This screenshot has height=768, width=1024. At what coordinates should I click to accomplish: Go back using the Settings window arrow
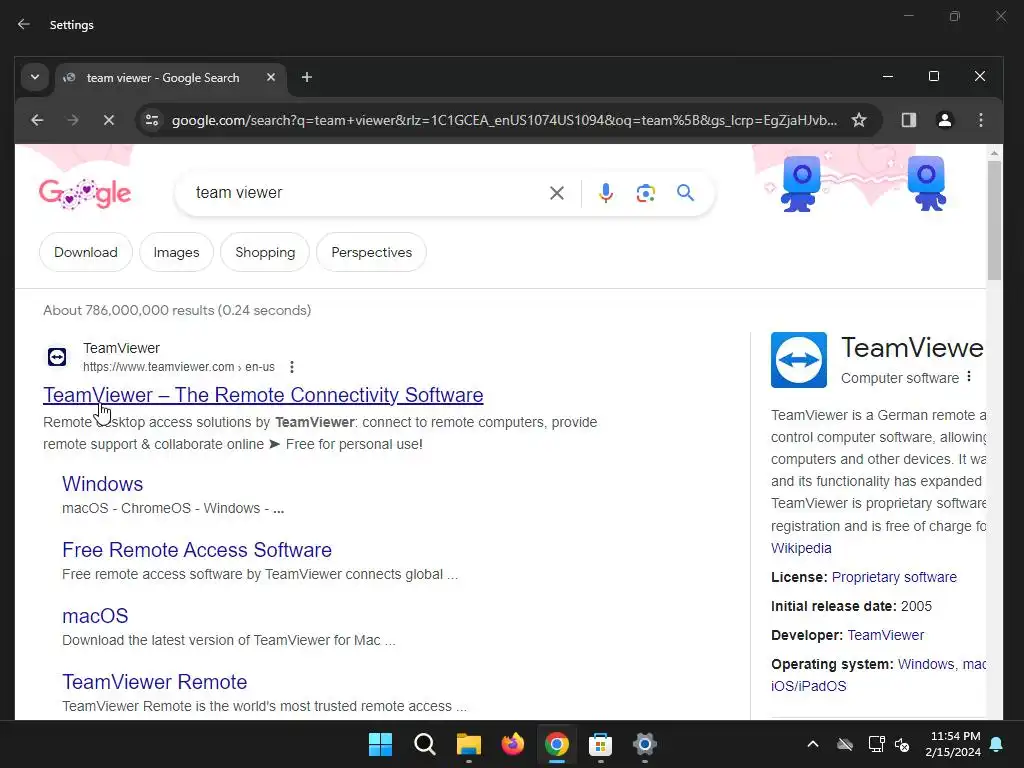(x=24, y=24)
